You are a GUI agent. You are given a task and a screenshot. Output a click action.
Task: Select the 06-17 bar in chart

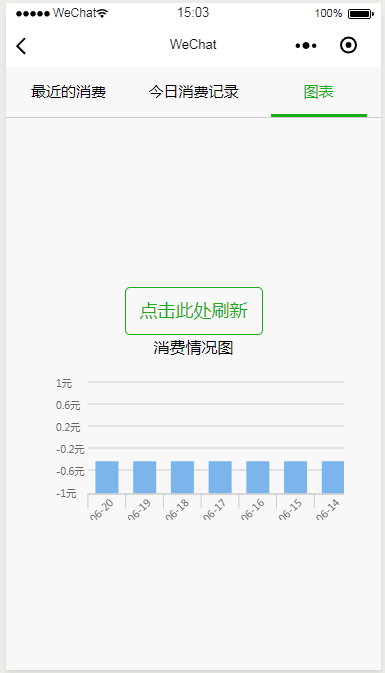point(220,477)
